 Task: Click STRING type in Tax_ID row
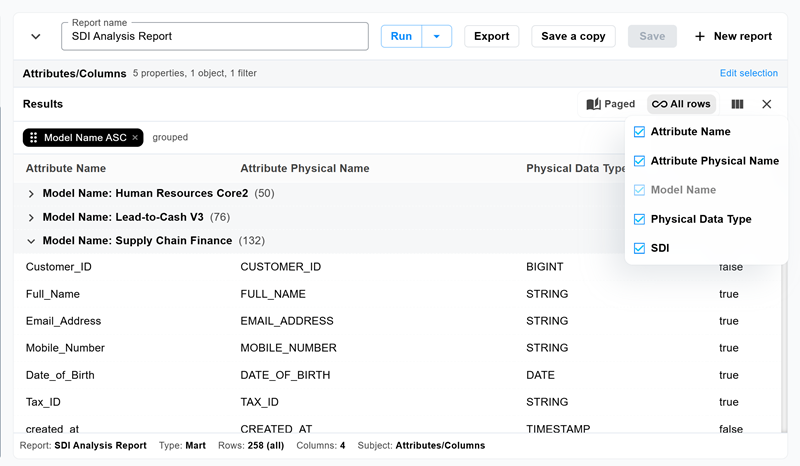(x=547, y=402)
